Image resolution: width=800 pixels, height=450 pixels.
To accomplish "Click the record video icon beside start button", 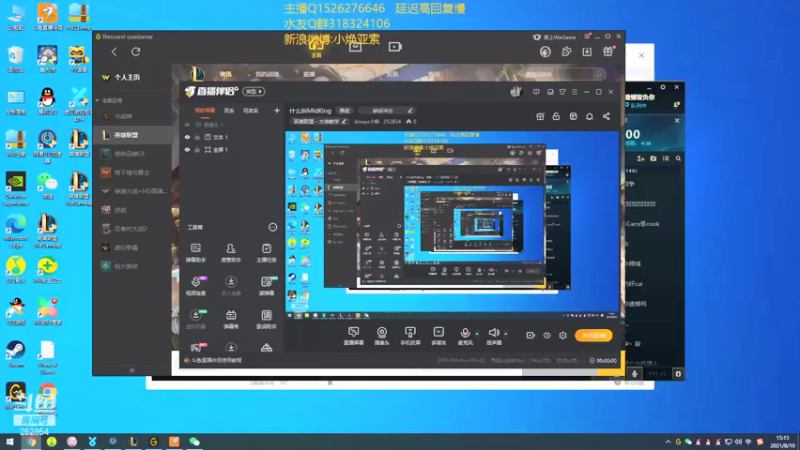I will tap(530, 335).
